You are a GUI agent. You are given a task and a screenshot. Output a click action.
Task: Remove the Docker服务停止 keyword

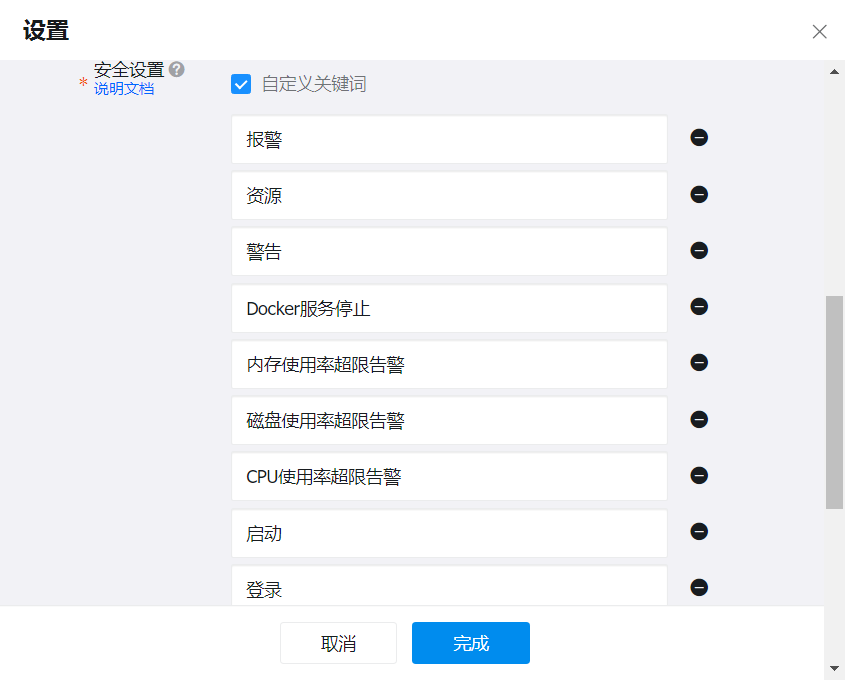pyautogui.click(x=699, y=307)
